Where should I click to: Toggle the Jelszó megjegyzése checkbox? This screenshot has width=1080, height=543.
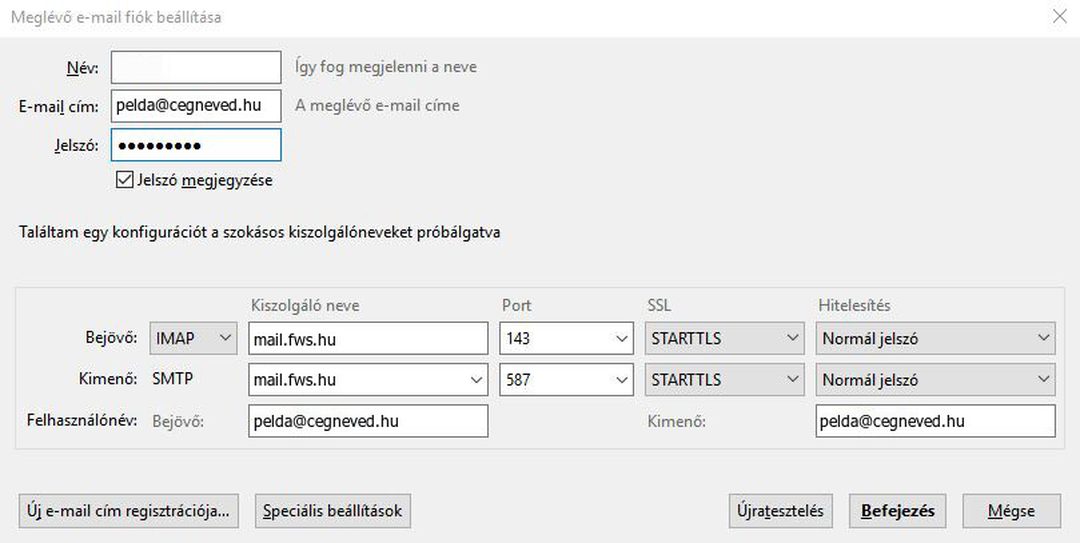[125, 180]
